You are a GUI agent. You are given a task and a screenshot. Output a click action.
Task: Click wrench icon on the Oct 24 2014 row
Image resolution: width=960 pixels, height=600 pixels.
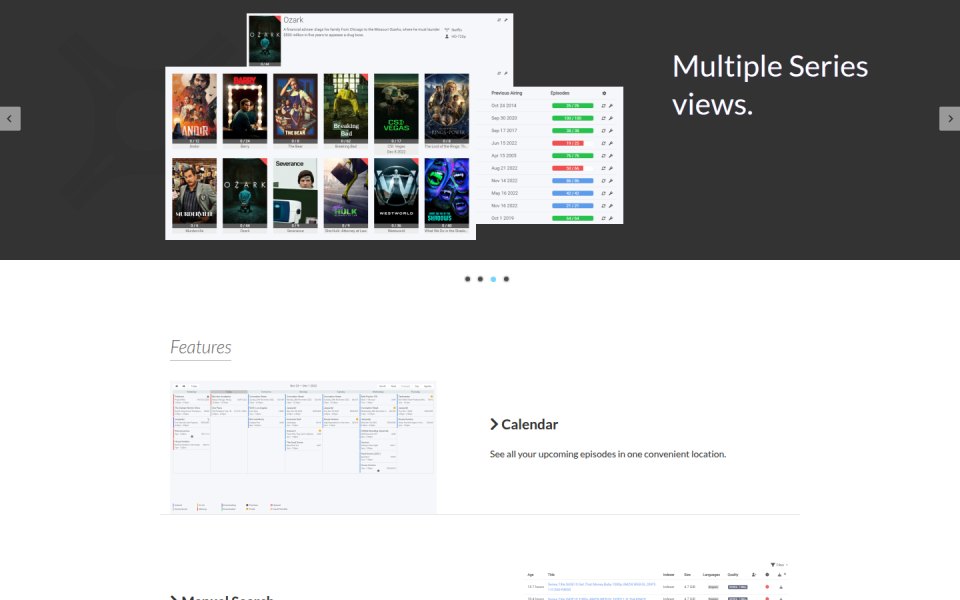click(x=610, y=106)
